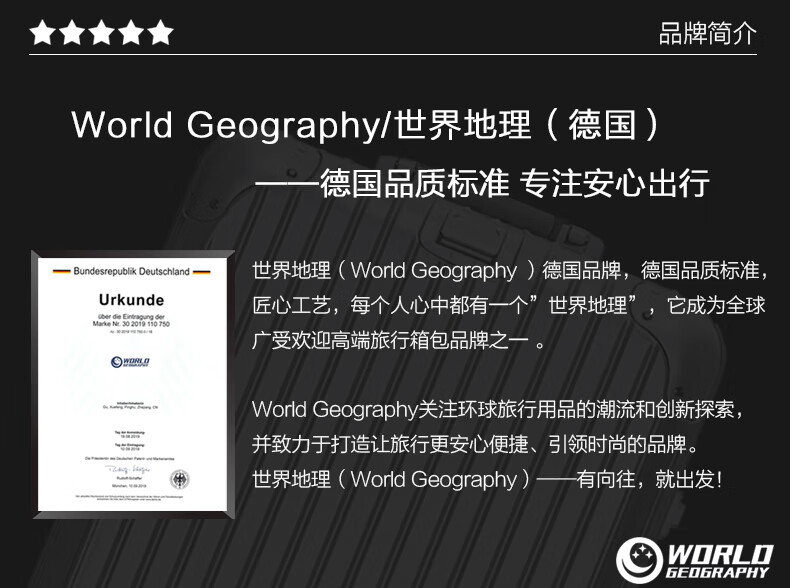The image size is (790, 588).
Task: Click the 'World Geography/世界地理（德国）' title
Action: pyautogui.click(x=366, y=124)
